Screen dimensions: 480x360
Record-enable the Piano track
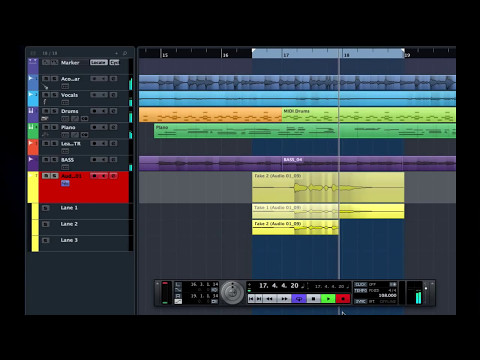[95, 127]
